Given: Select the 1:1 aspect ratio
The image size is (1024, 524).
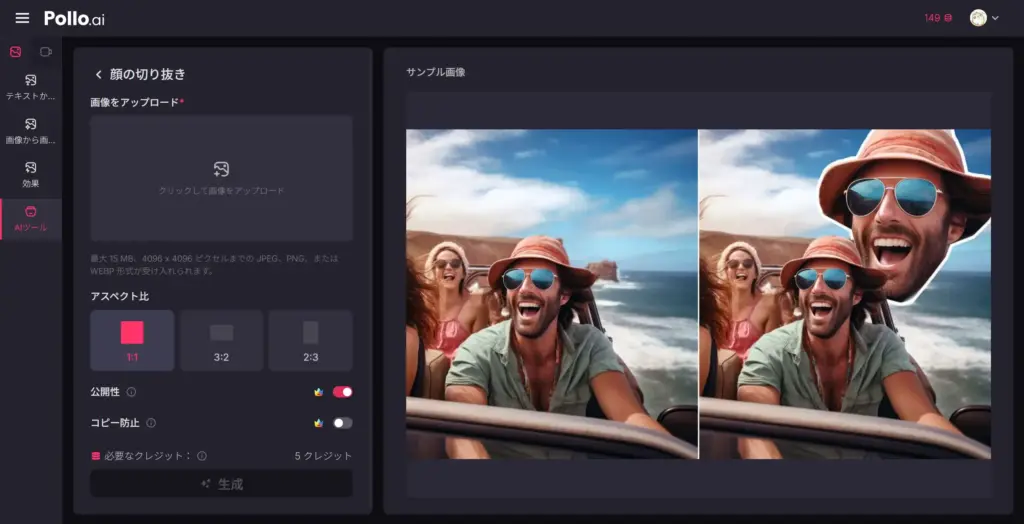Looking at the screenshot, I should click(x=132, y=340).
